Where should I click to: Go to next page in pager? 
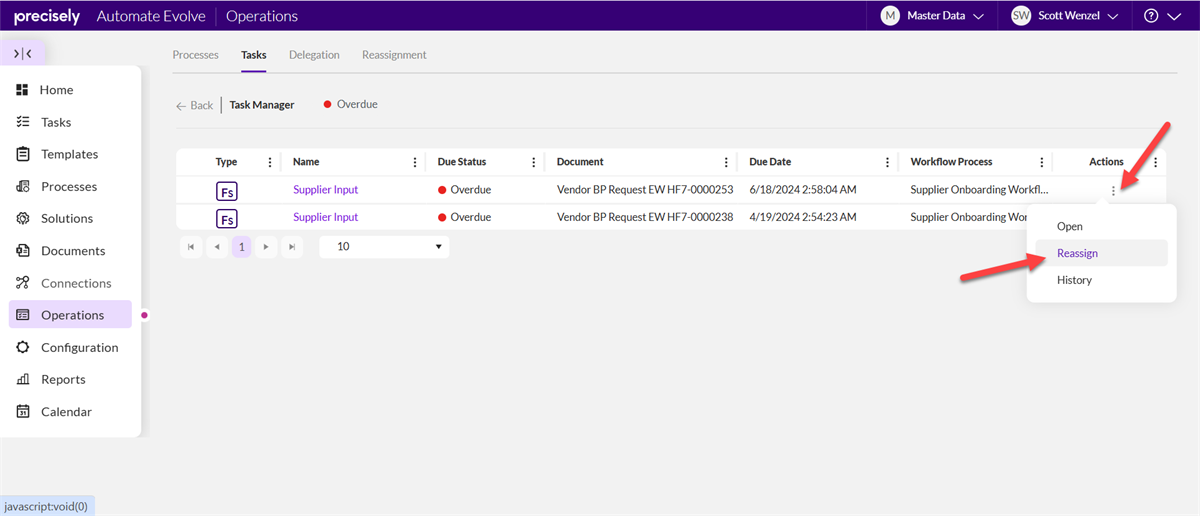266,246
